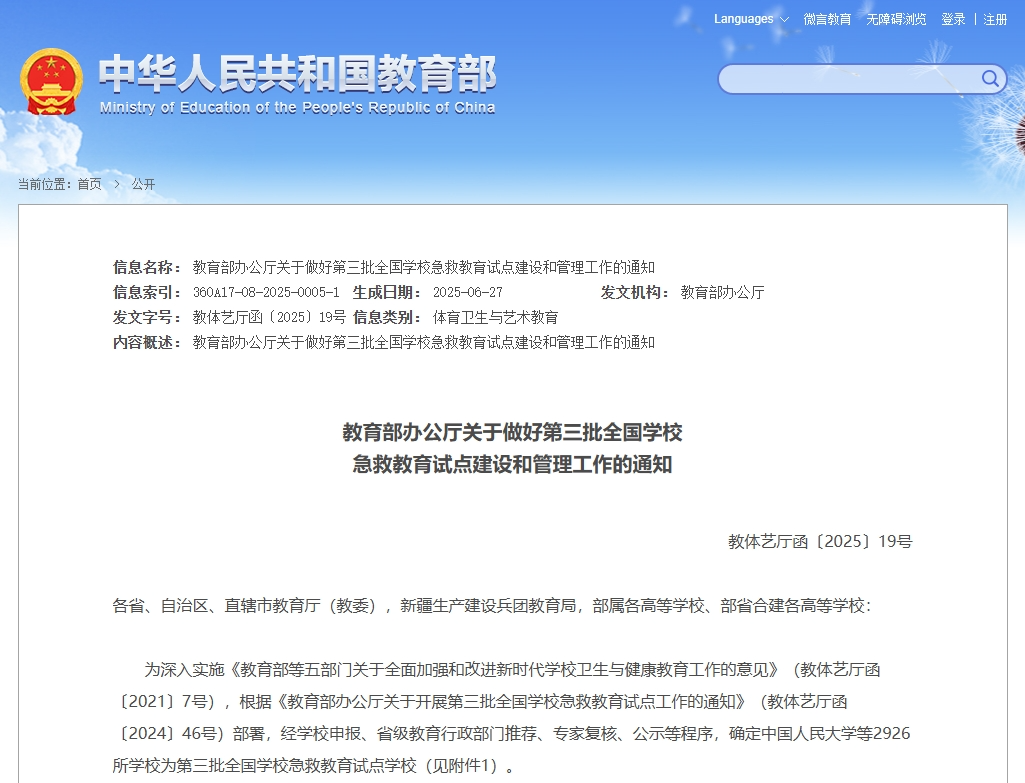
Task: Click the addressee line 各省、自治区、直辖市教育厅
Action: pyautogui.click(x=492, y=606)
